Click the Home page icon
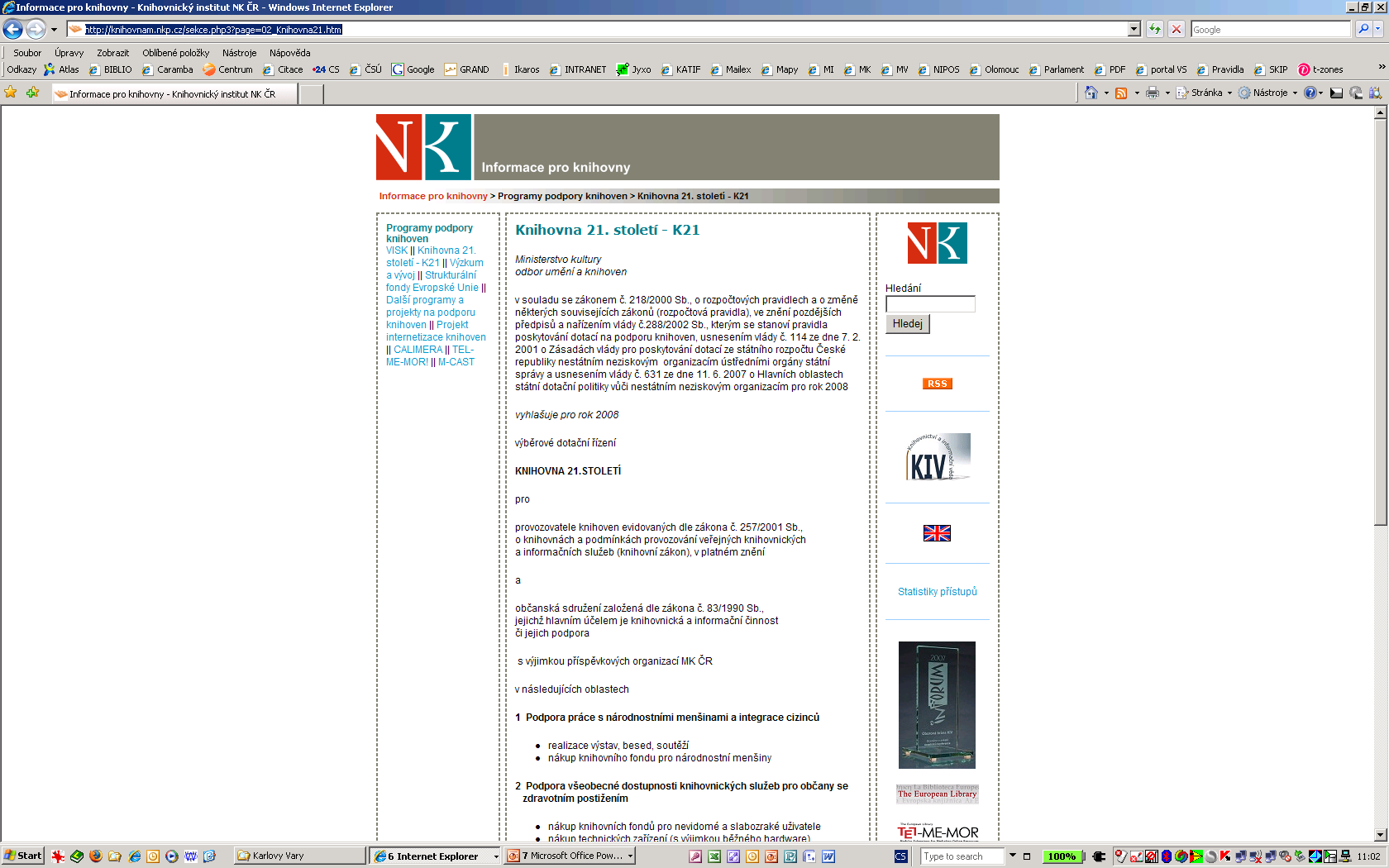The image size is (1389, 868). (1091, 93)
